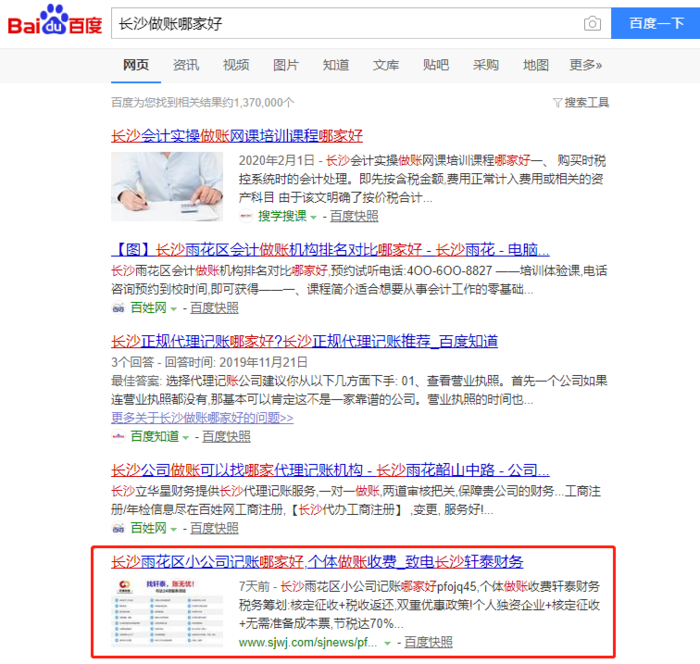Click 搜学搜课 source name
This screenshot has width=700, height=664.
tap(282, 216)
